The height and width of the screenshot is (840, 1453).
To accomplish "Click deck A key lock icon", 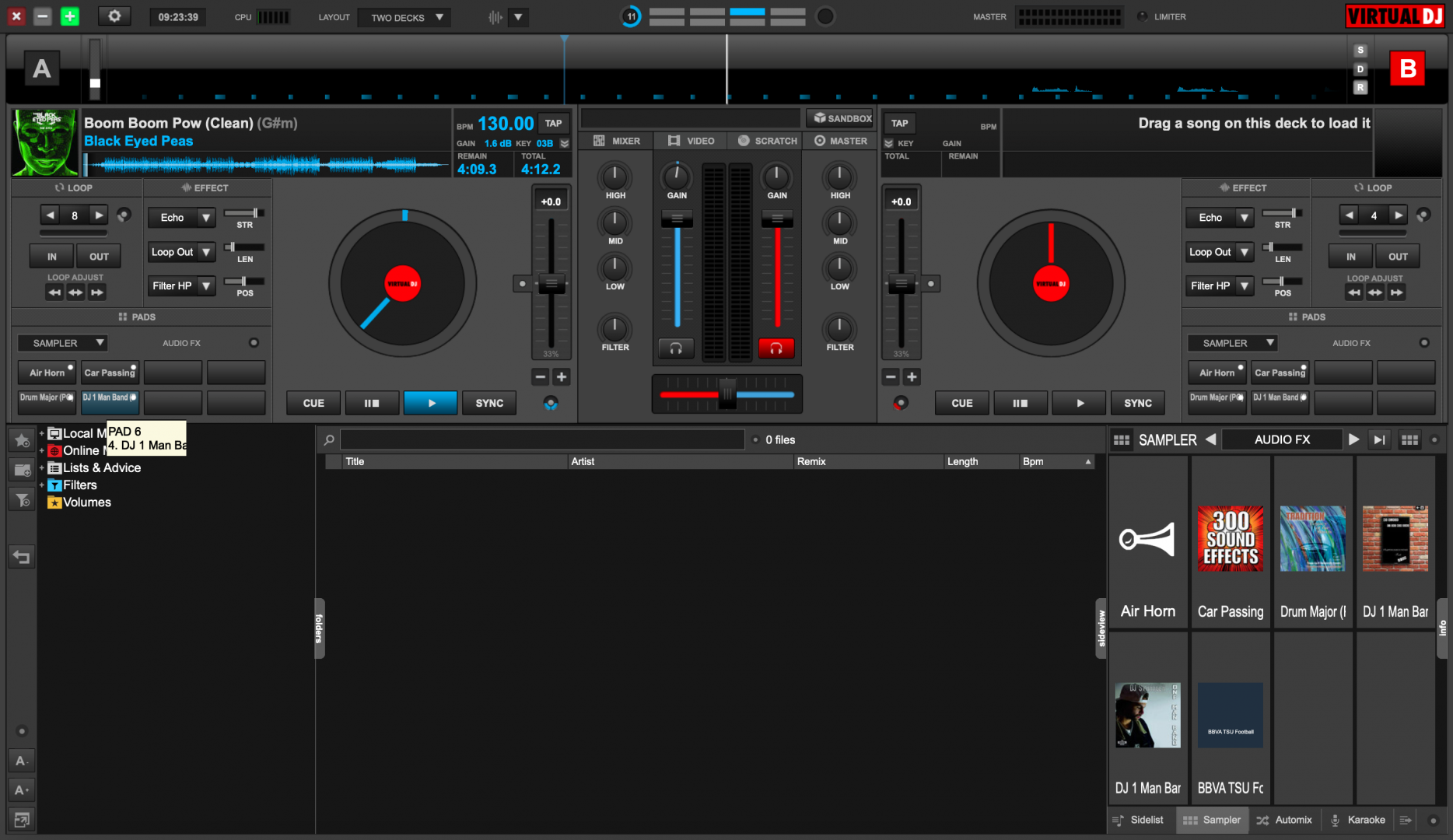I will pyautogui.click(x=565, y=143).
